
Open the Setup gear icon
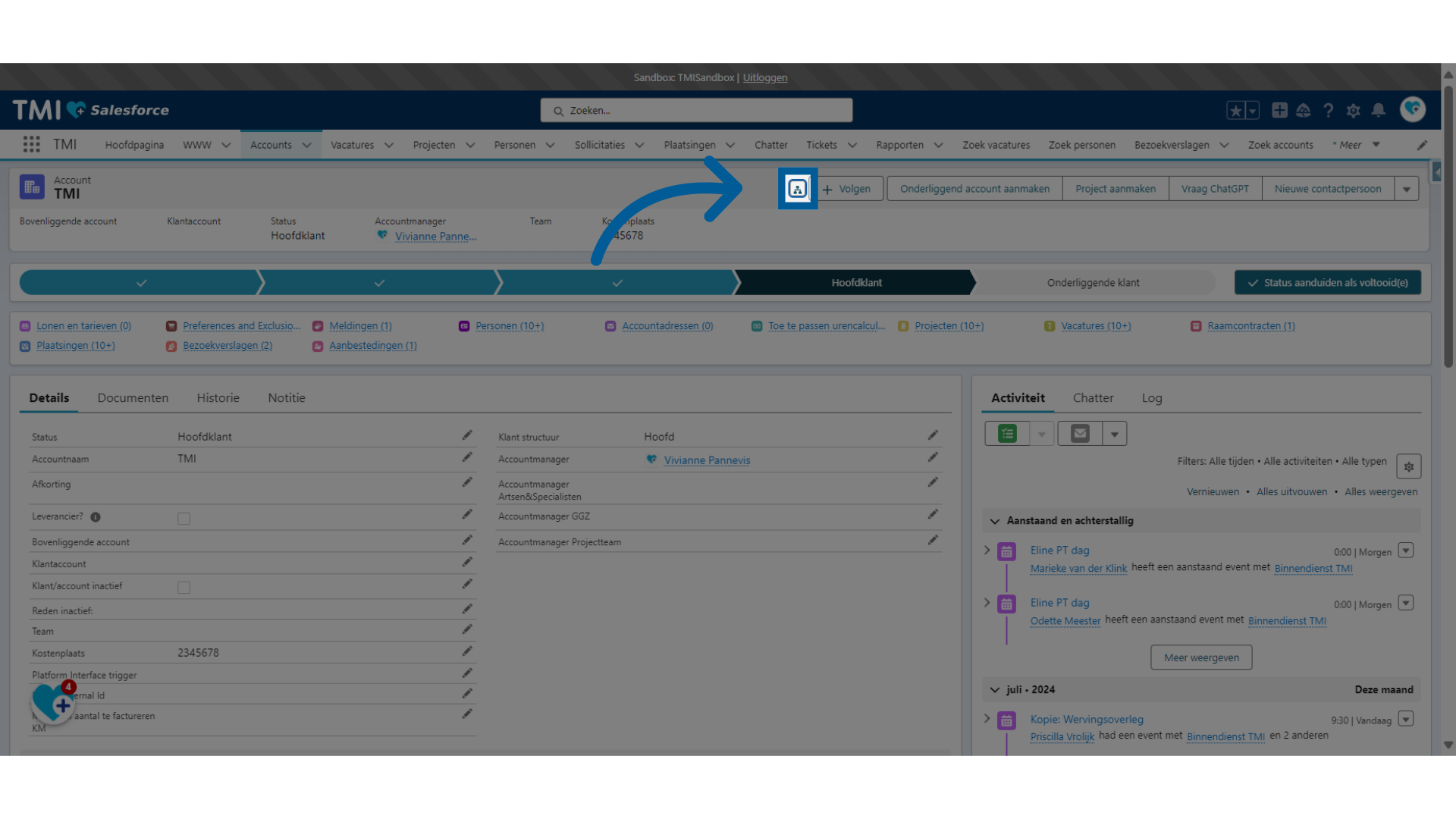pyautogui.click(x=1354, y=111)
